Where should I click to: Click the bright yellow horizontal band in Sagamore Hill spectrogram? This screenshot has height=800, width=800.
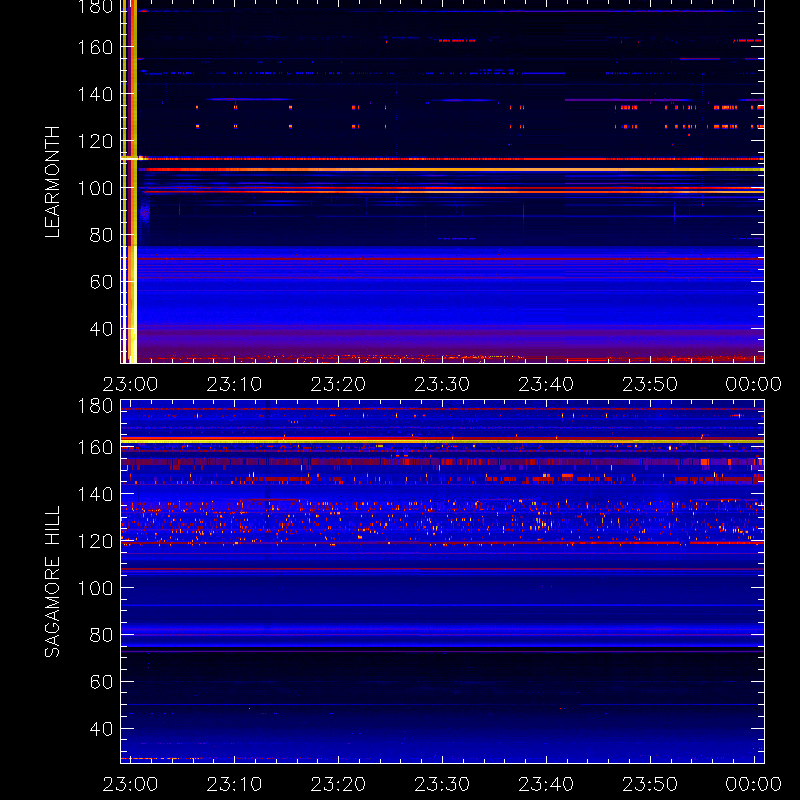[x=442, y=440]
